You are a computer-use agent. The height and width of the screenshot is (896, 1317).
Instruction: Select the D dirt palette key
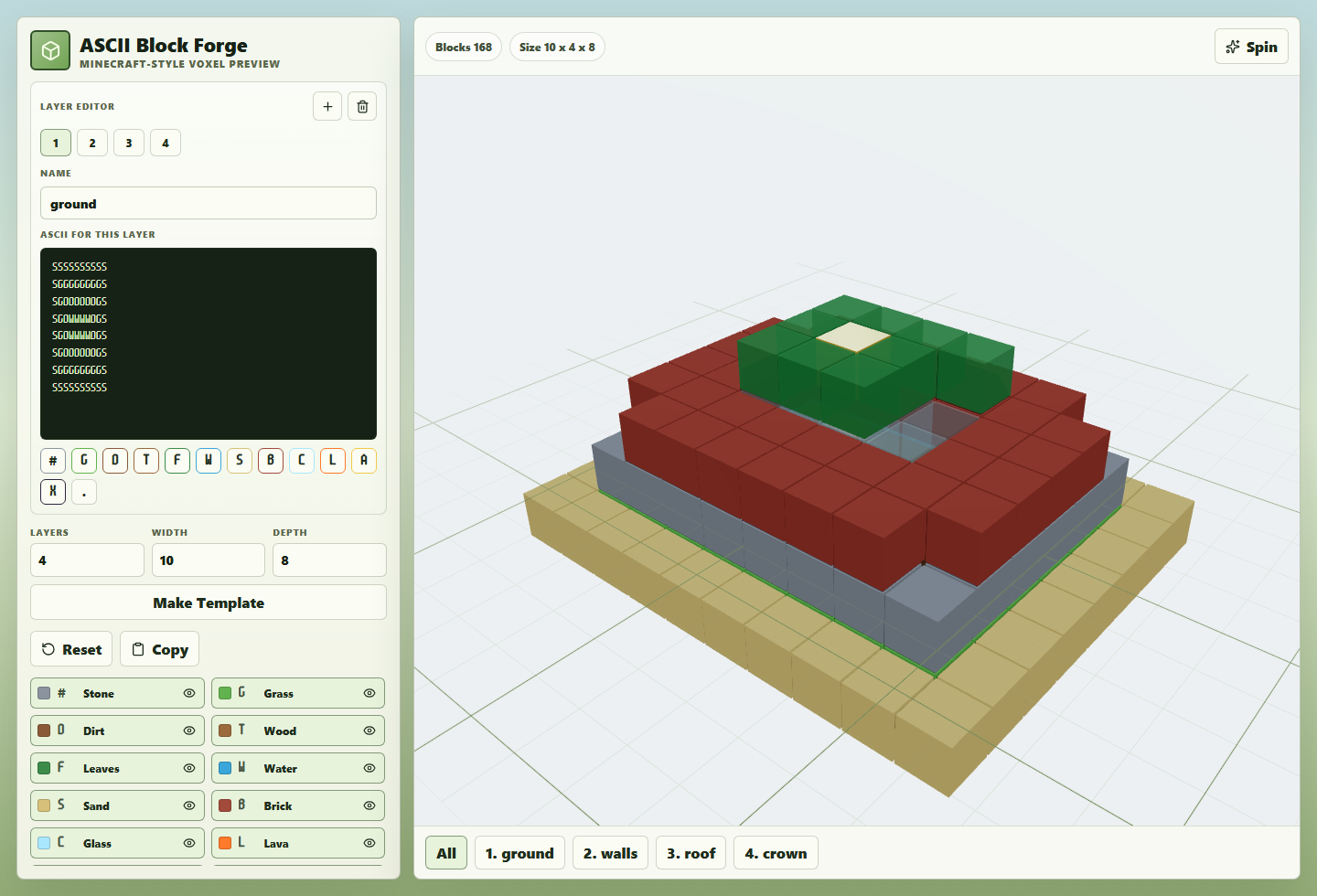pyautogui.click(x=115, y=461)
